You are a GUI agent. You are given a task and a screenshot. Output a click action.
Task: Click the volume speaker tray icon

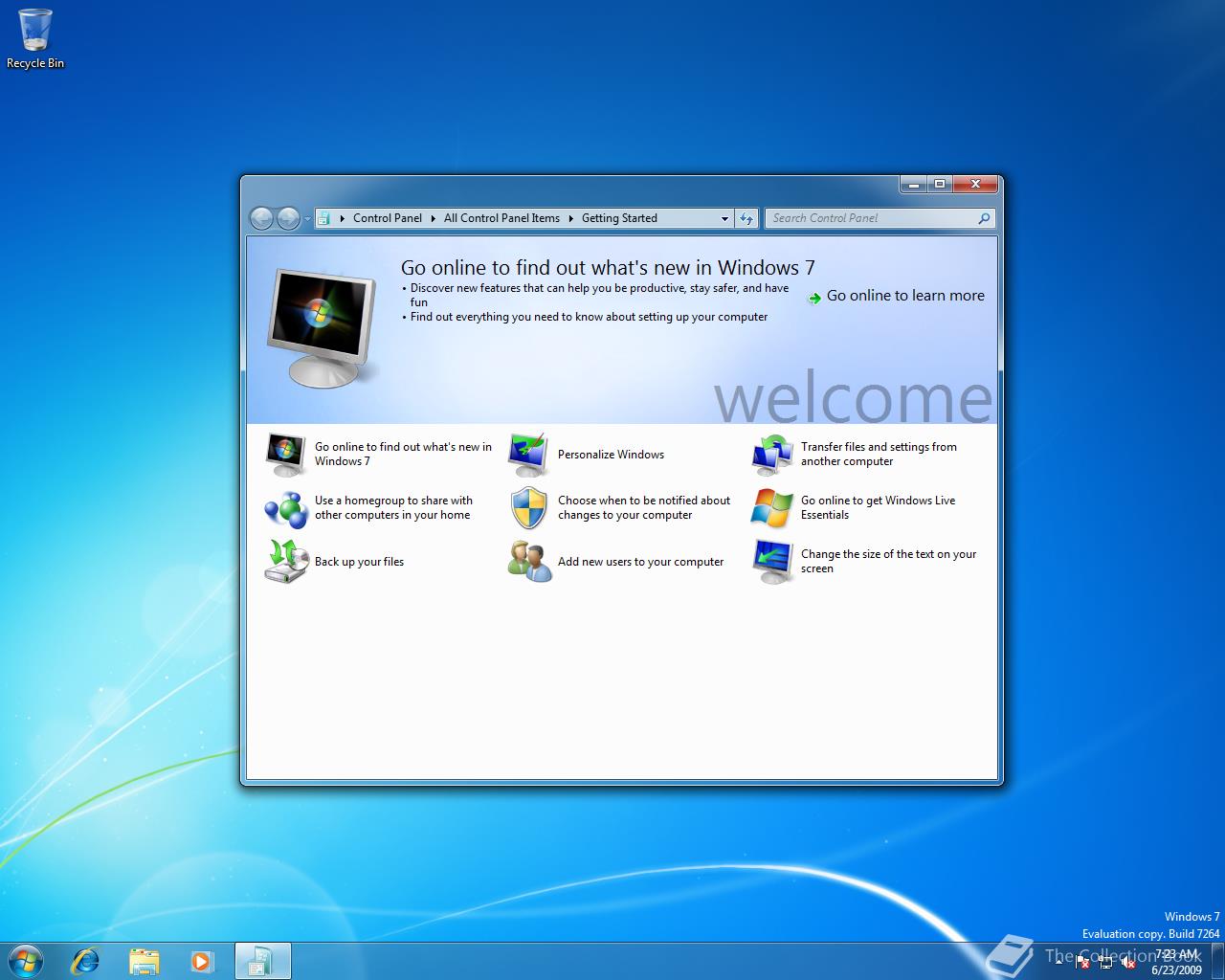pyautogui.click(x=1127, y=962)
